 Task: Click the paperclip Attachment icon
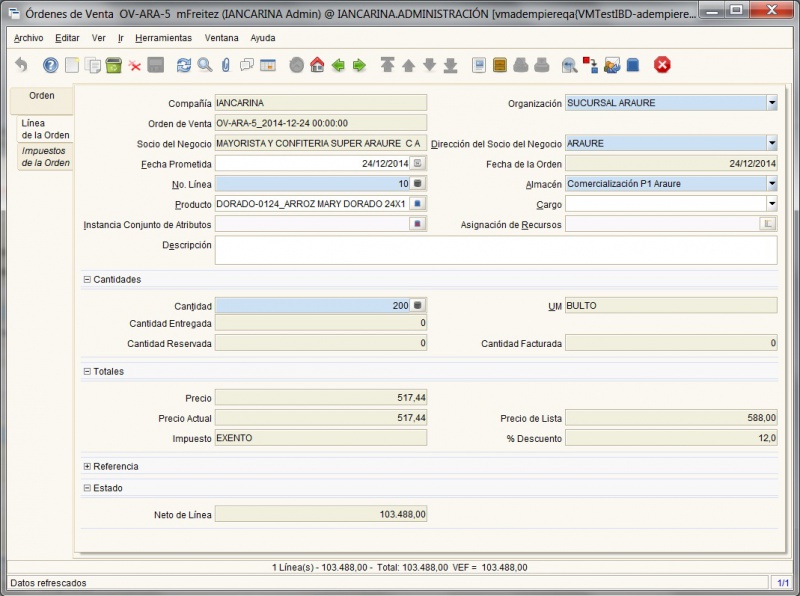click(x=226, y=65)
